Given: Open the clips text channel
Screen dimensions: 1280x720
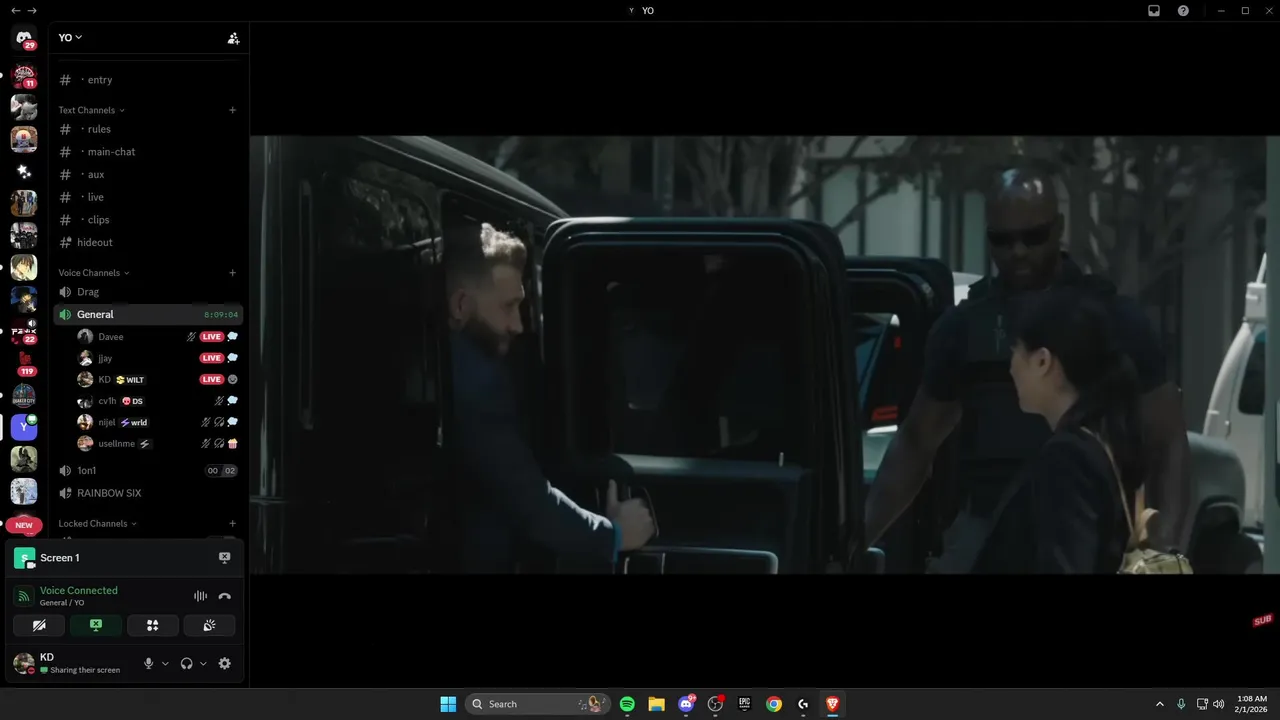Looking at the screenshot, I should (148, 220).
